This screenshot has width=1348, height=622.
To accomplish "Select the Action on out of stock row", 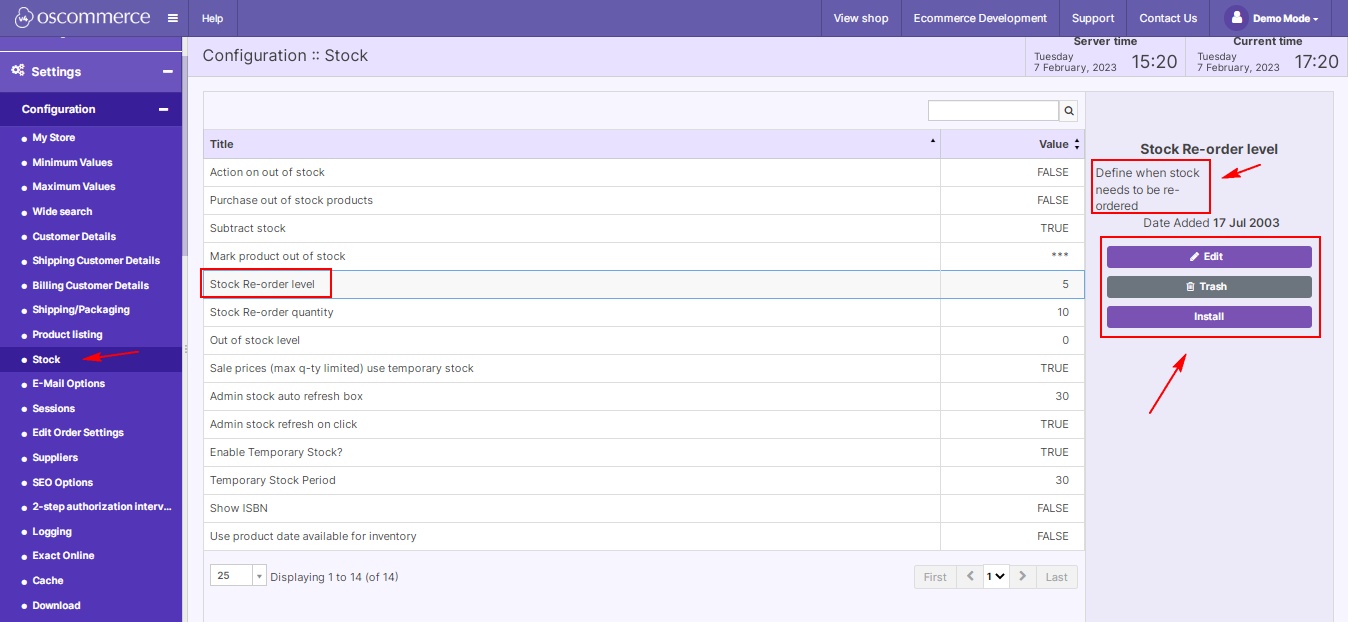I will point(644,172).
